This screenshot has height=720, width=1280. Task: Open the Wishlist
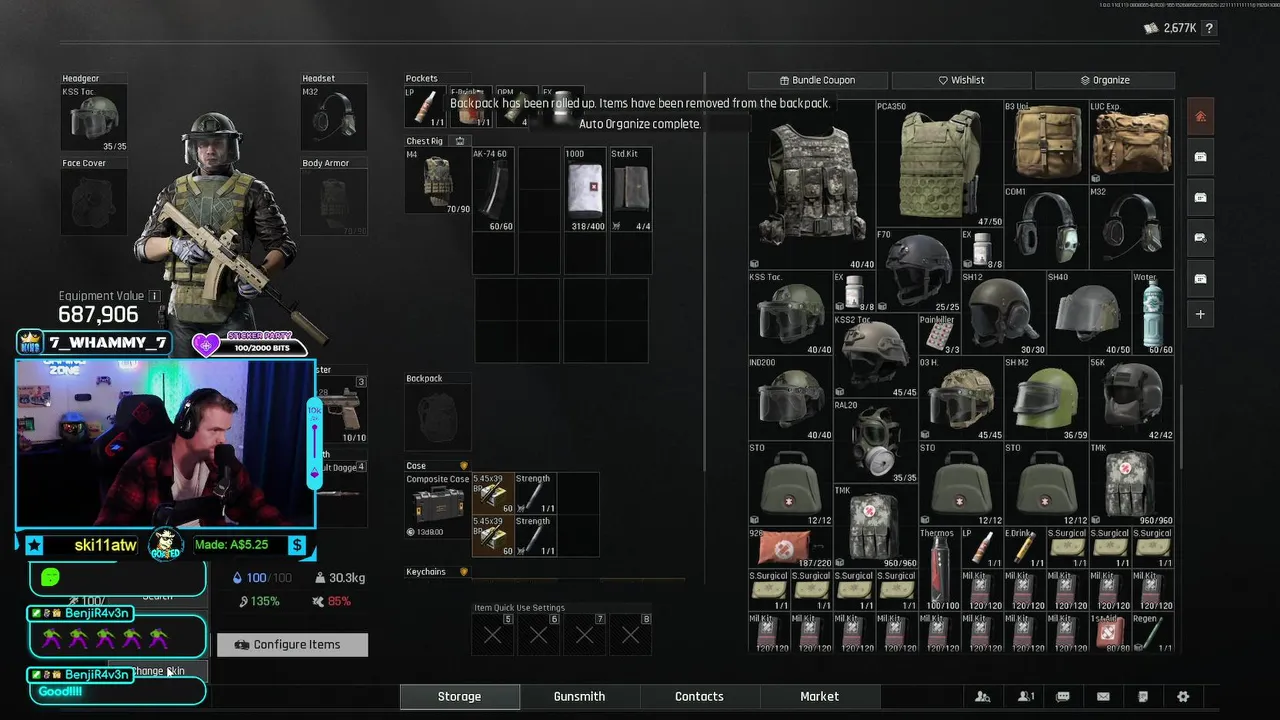(961, 80)
